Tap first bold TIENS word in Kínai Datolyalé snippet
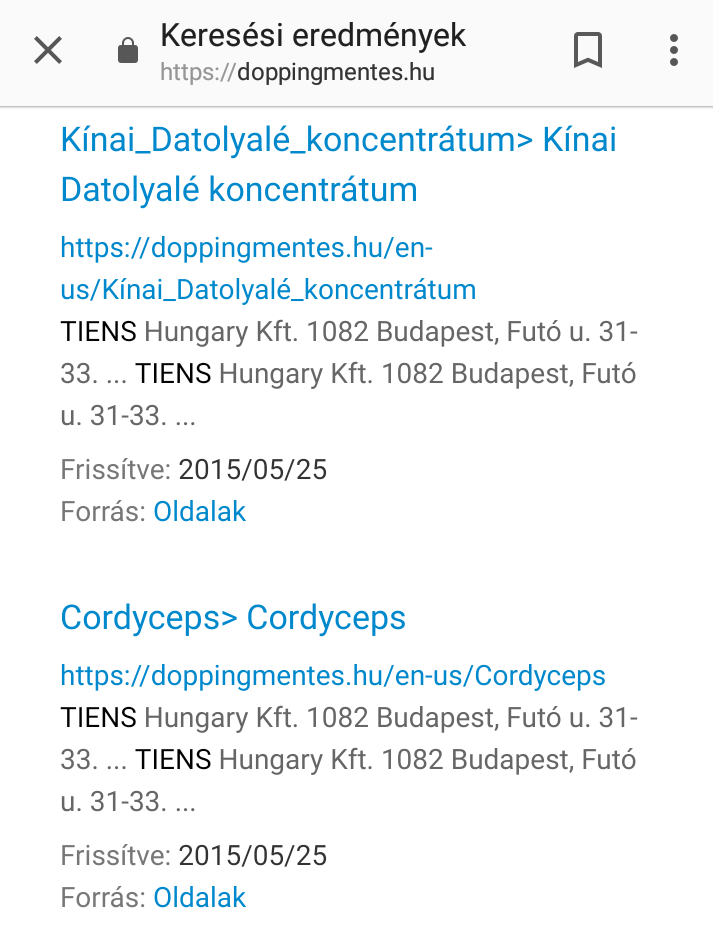The width and height of the screenshot is (713, 948). 99,332
